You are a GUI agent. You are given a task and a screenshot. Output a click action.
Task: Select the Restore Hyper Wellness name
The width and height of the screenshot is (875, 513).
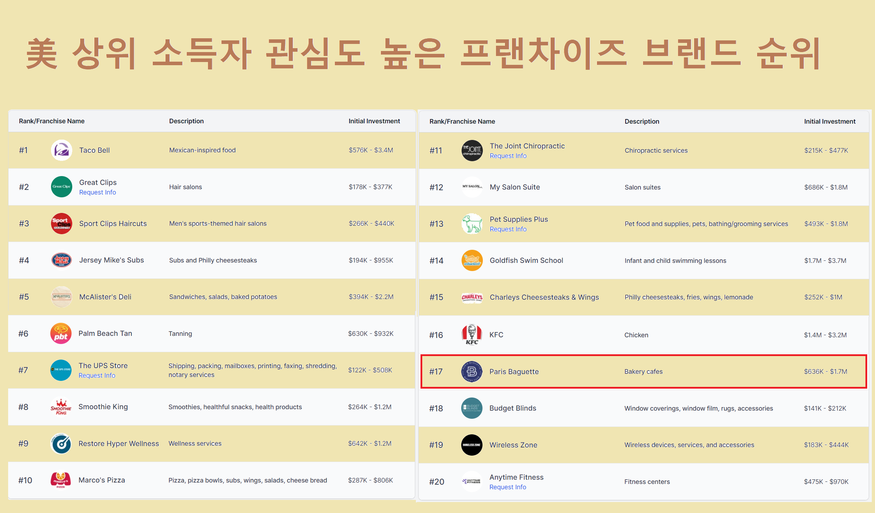[119, 444]
